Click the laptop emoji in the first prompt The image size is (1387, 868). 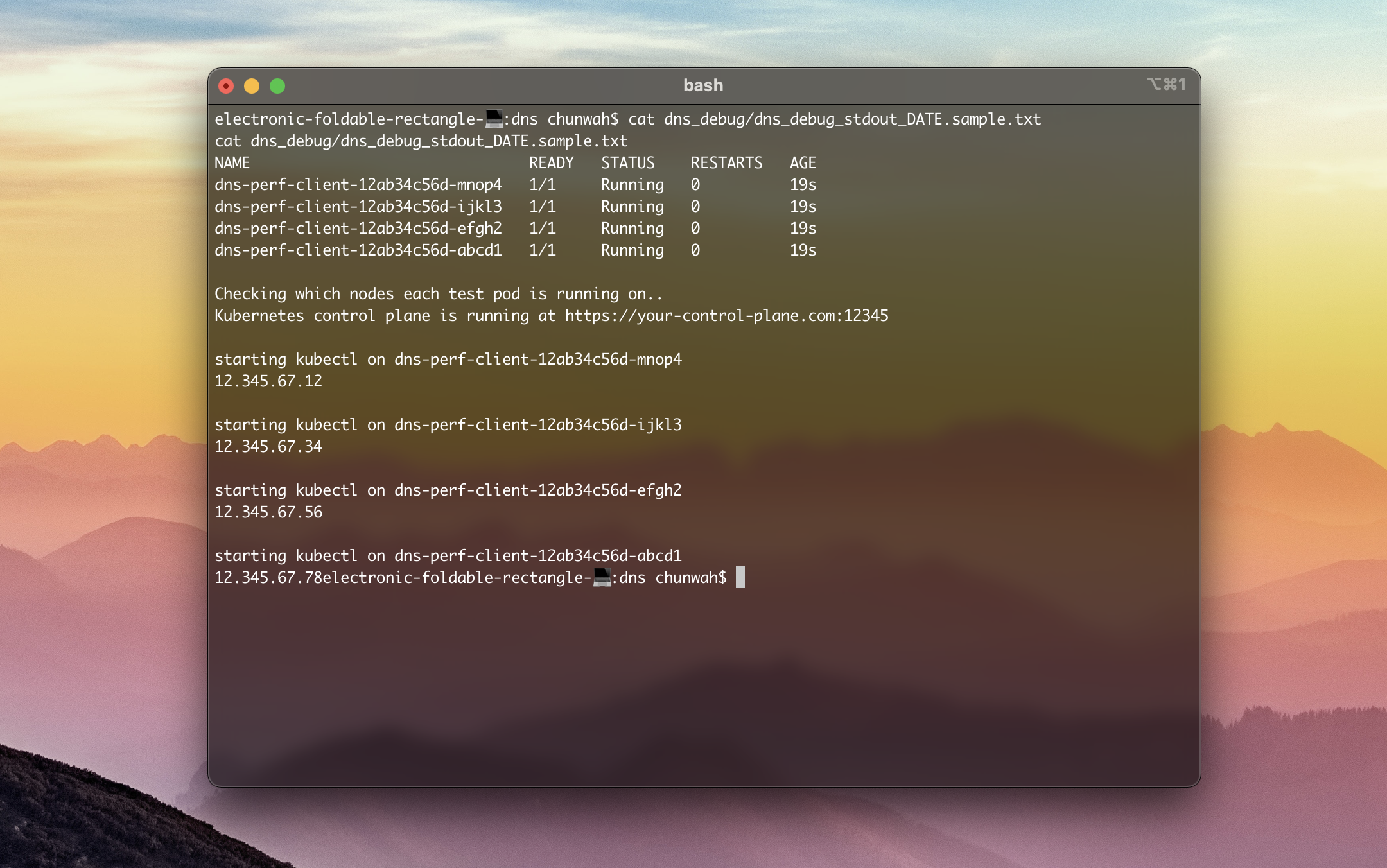point(493,119)
